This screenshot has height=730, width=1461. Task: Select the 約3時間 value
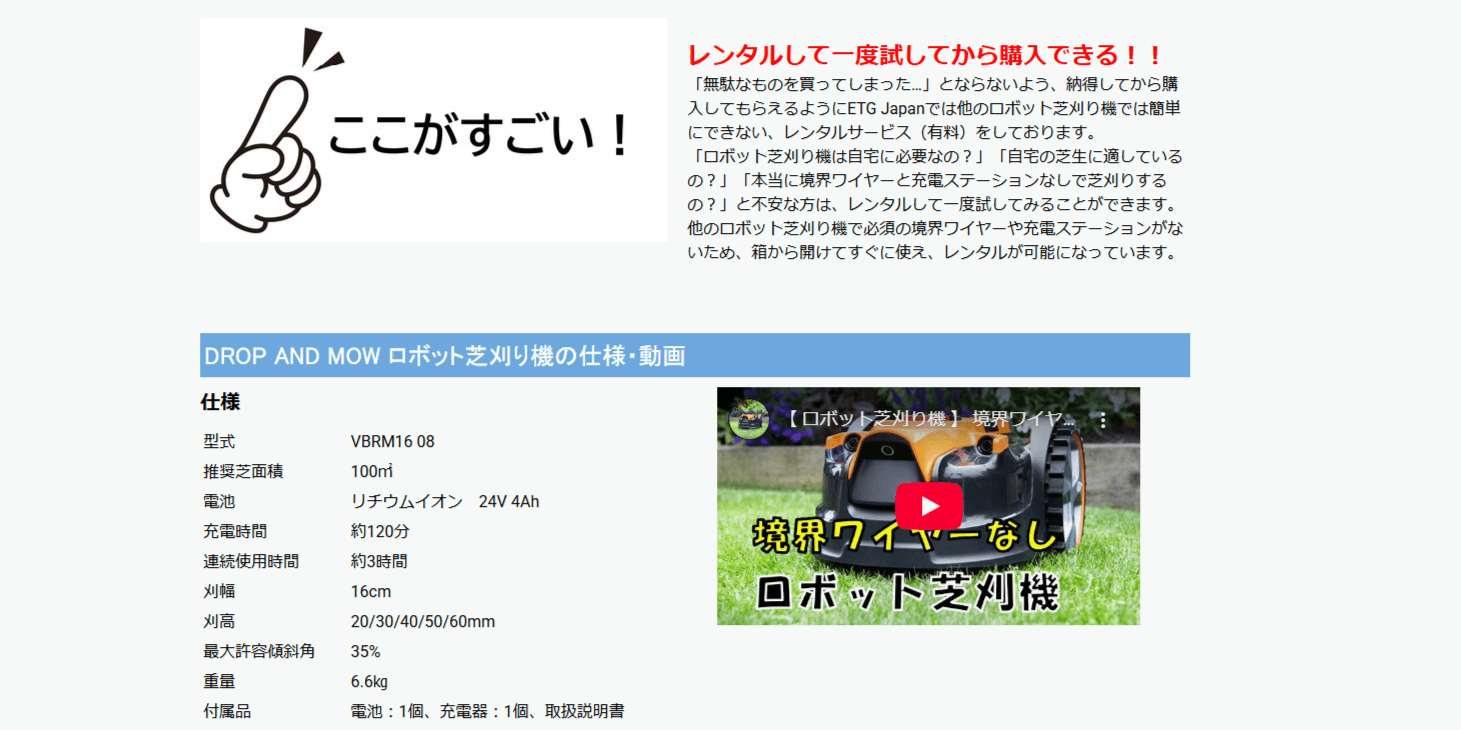coord(379,561)
